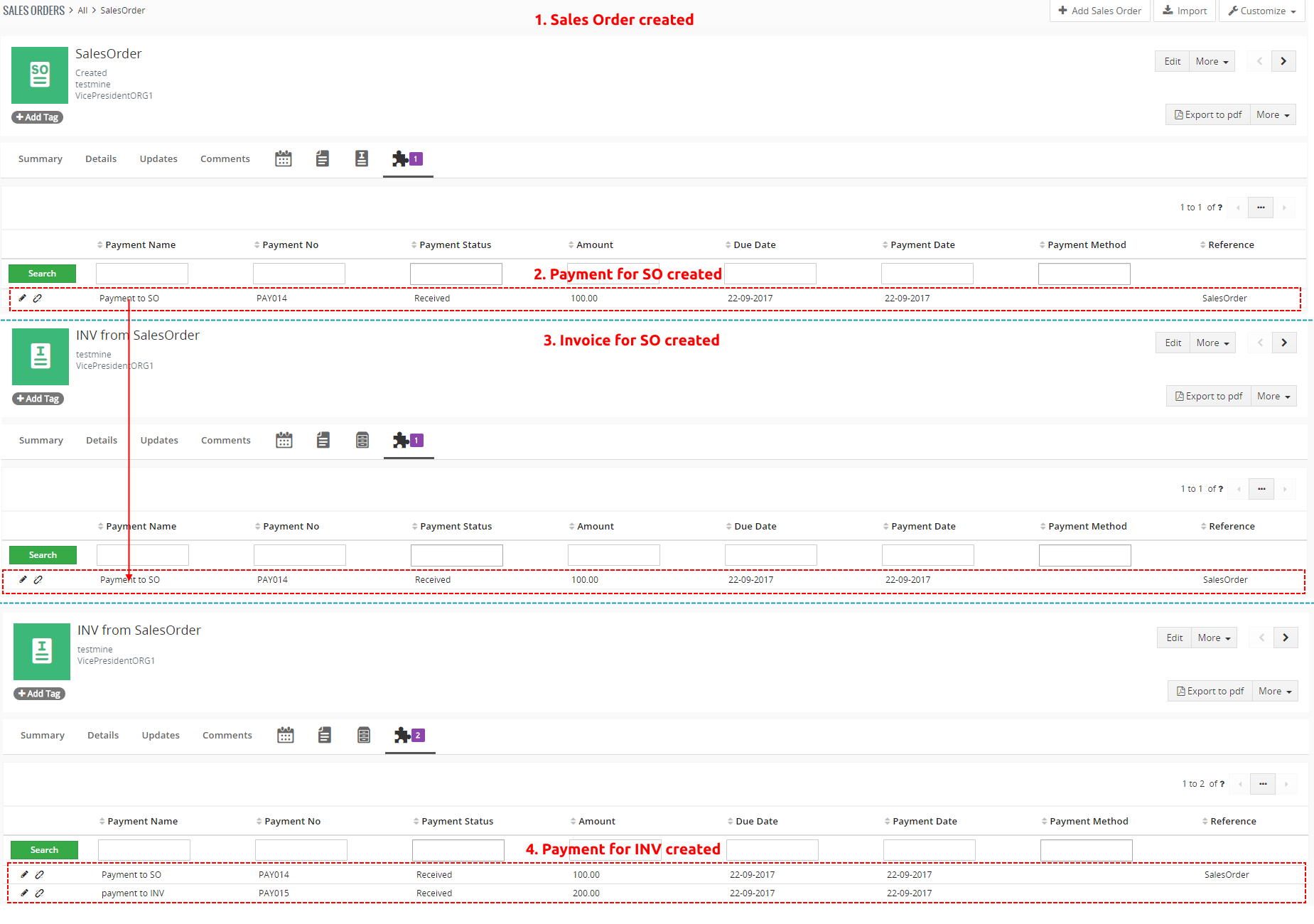This screenshot has width=1314, height=924.
Task: Expand the Customize dropdown
Action: point(1262,11)
